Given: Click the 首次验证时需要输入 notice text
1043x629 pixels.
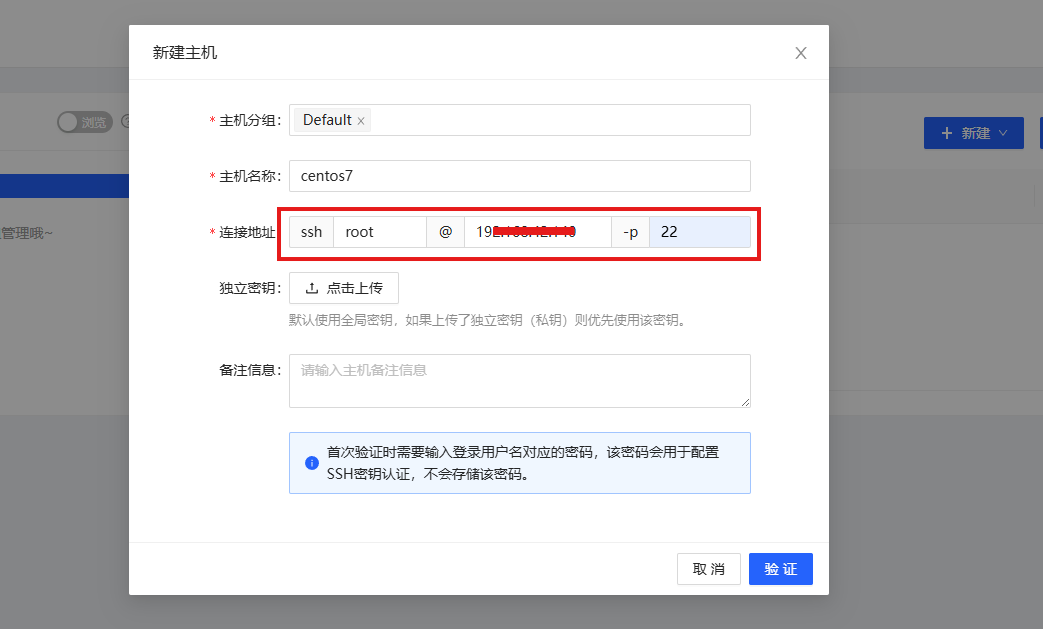Looking at the screenshot, I should pos(523,463).
